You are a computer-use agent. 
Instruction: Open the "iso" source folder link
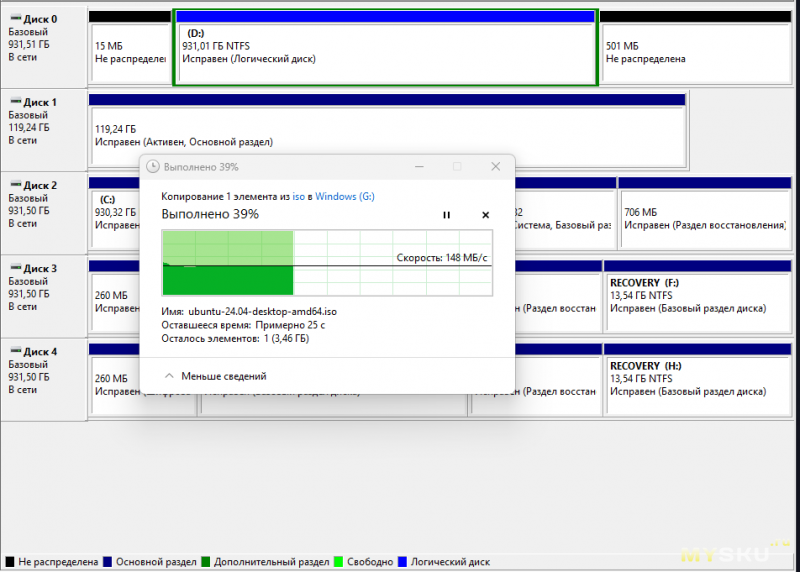(x=297, y=197)
